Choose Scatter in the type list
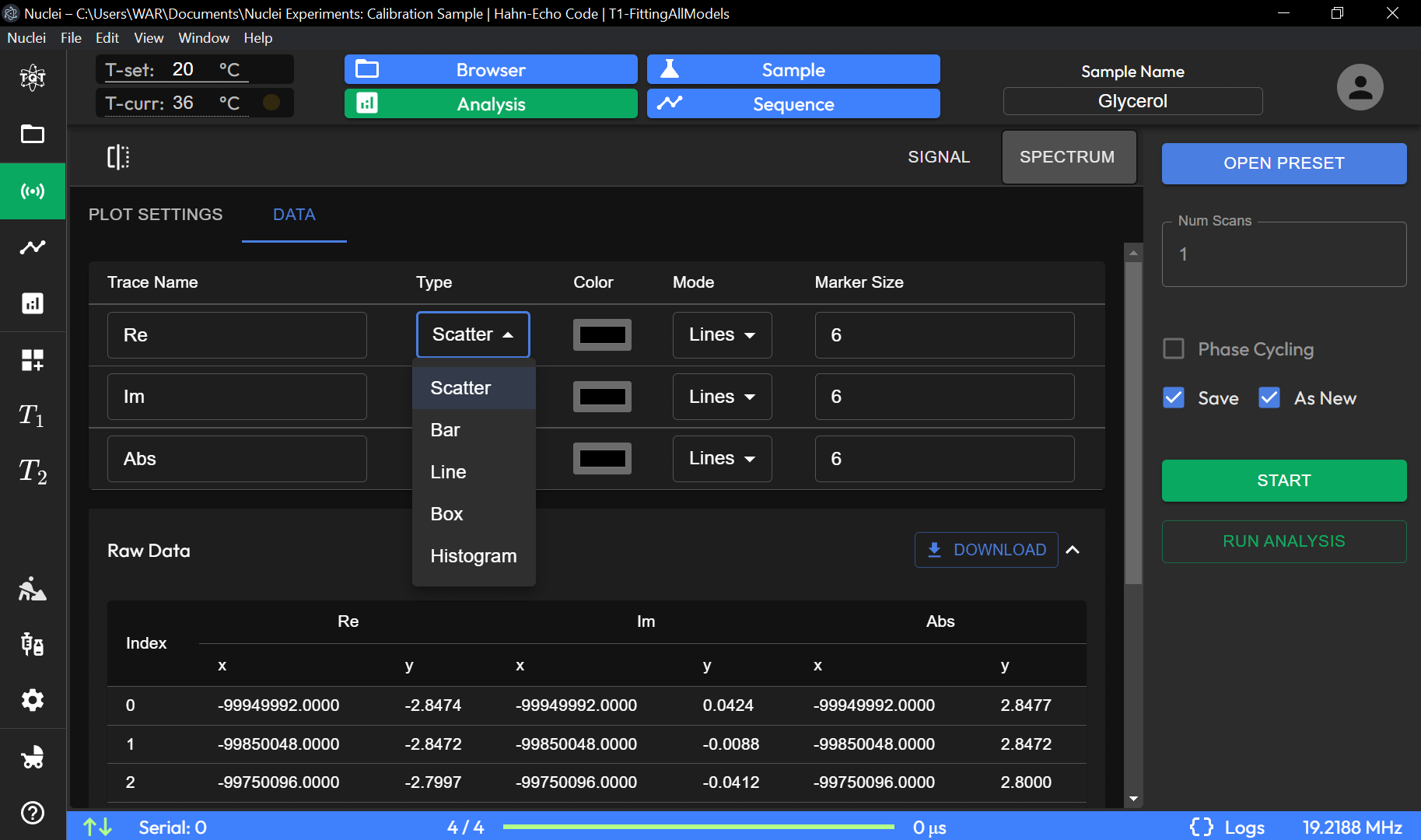1421x840 pixels. click(x=474, y=388)
